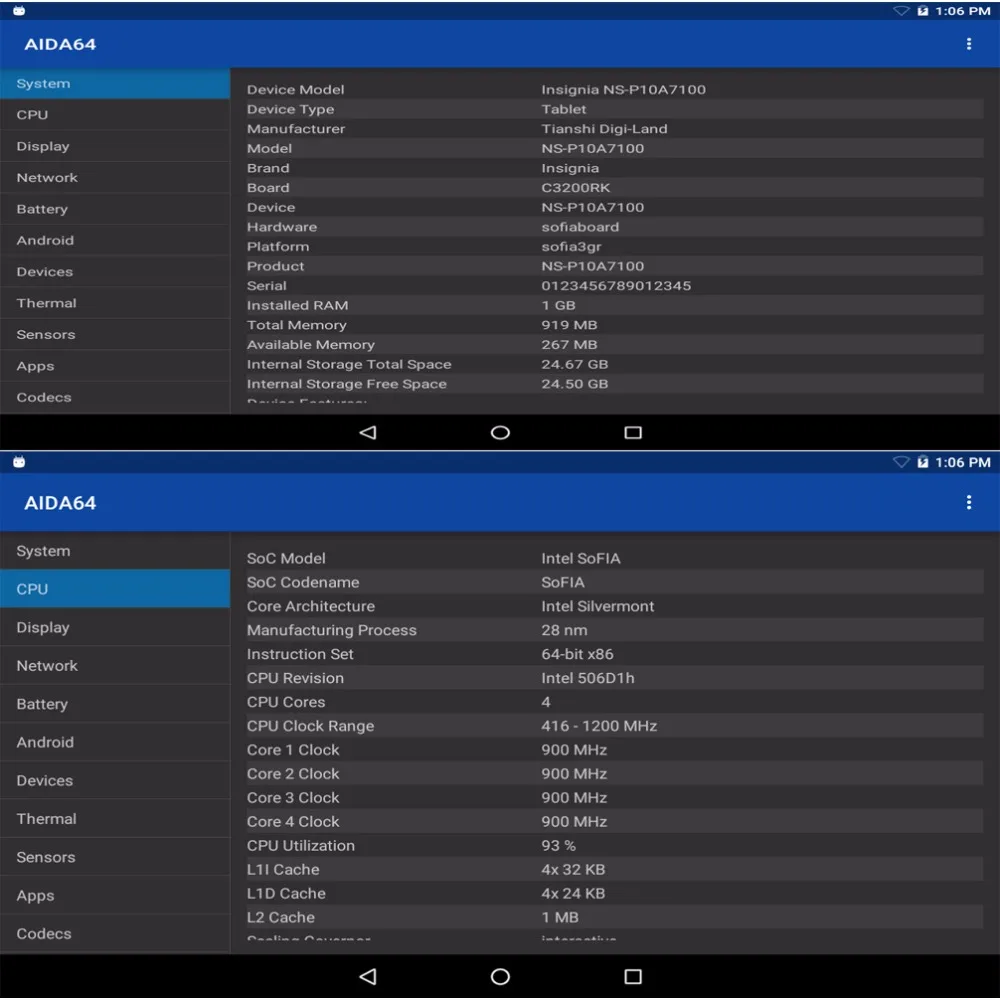This screenshot has height=1000, width=1000.
Task: Tap AIDA64 title in top screenshot
Action: point(60,44)
